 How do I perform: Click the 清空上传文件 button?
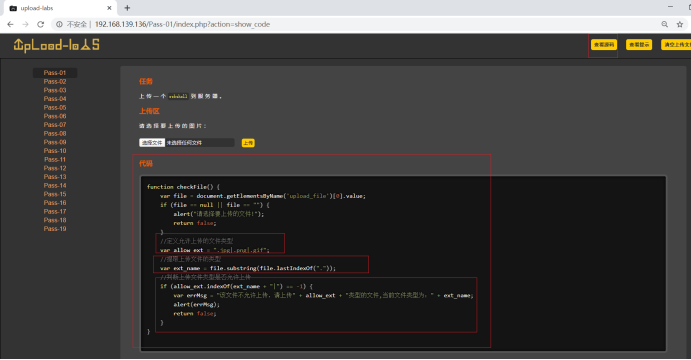click(676, 45)
